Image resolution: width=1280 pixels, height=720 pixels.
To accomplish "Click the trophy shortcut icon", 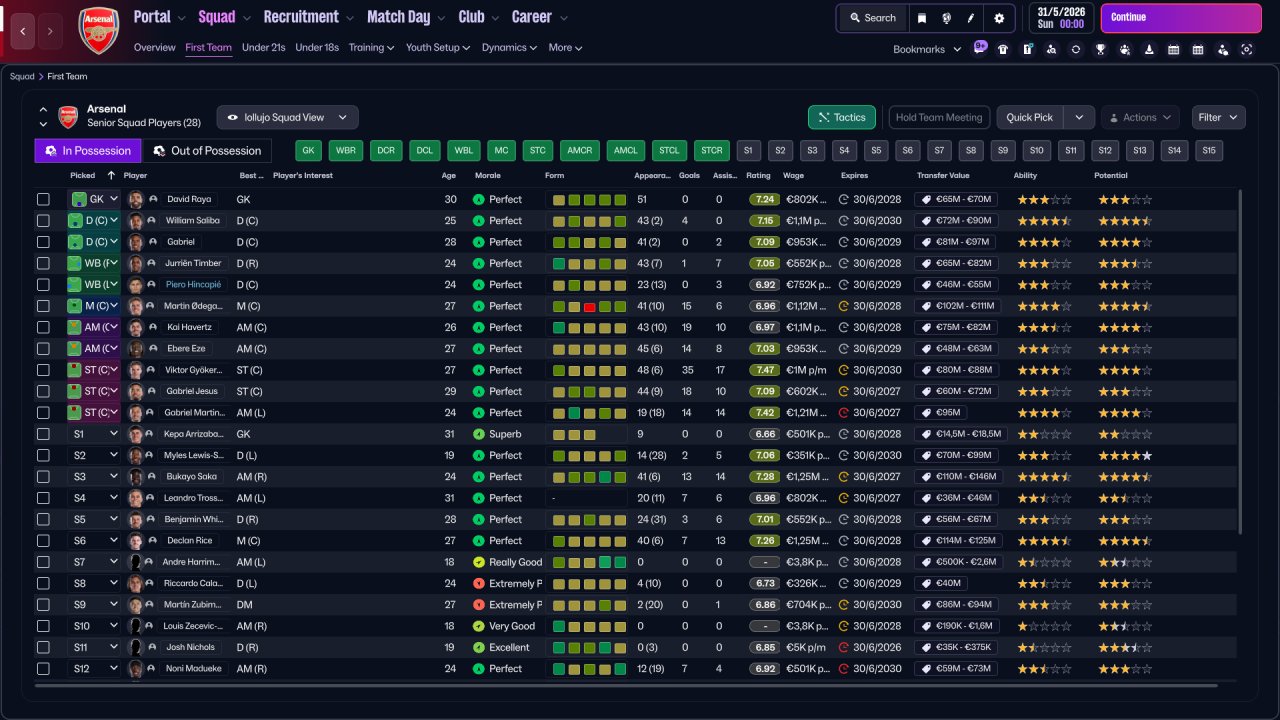I will coord(1100,49).
